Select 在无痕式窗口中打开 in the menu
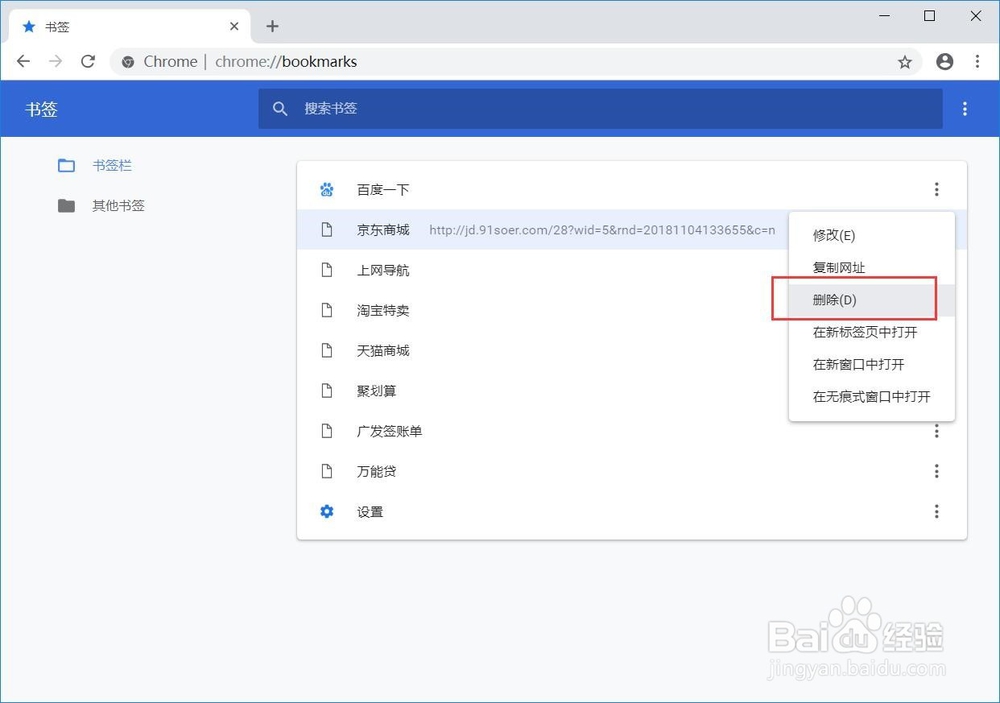 tap(871, 397)
